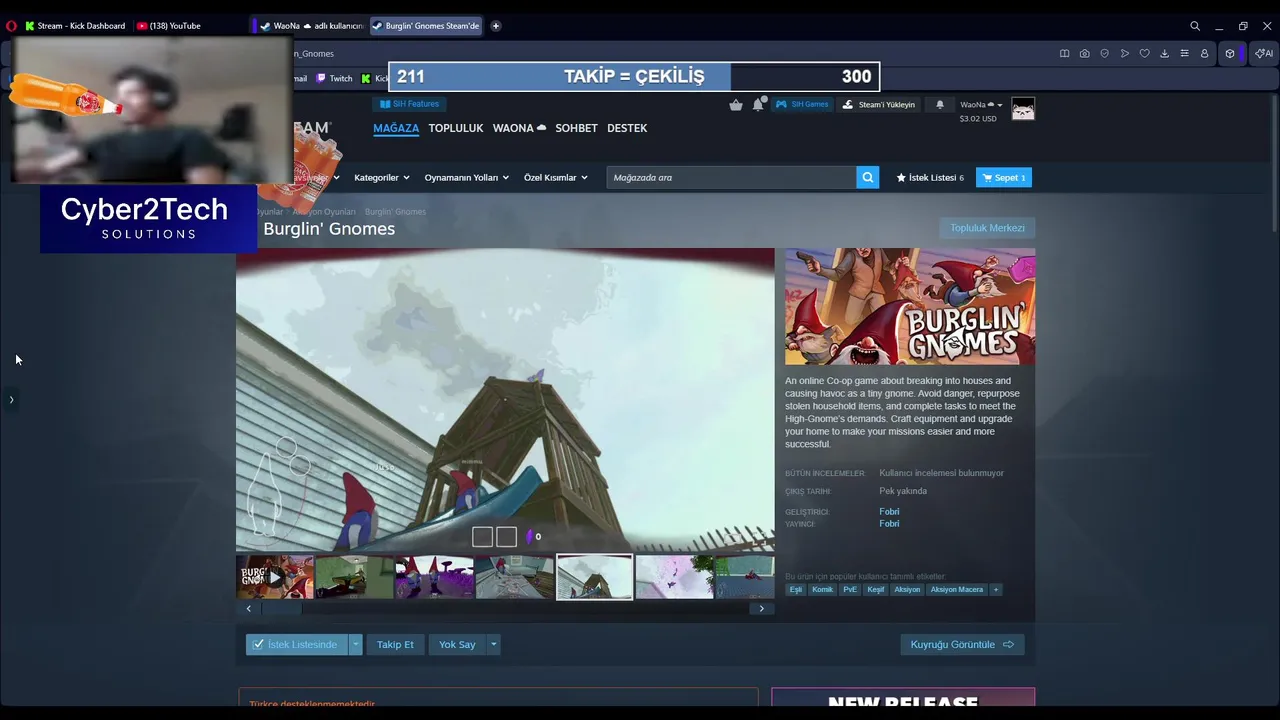Select the Aksiyon Macera tag
1280x720 pixels.
tap(957, 589)
